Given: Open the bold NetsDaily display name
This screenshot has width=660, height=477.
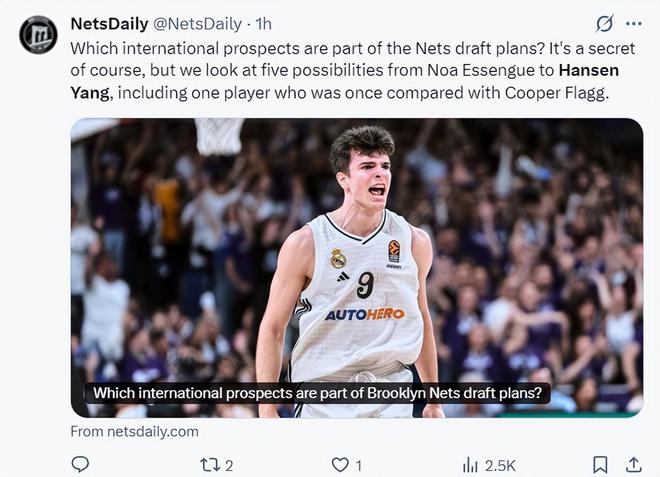Looking at the screenshot, I should tap(109, 23).
